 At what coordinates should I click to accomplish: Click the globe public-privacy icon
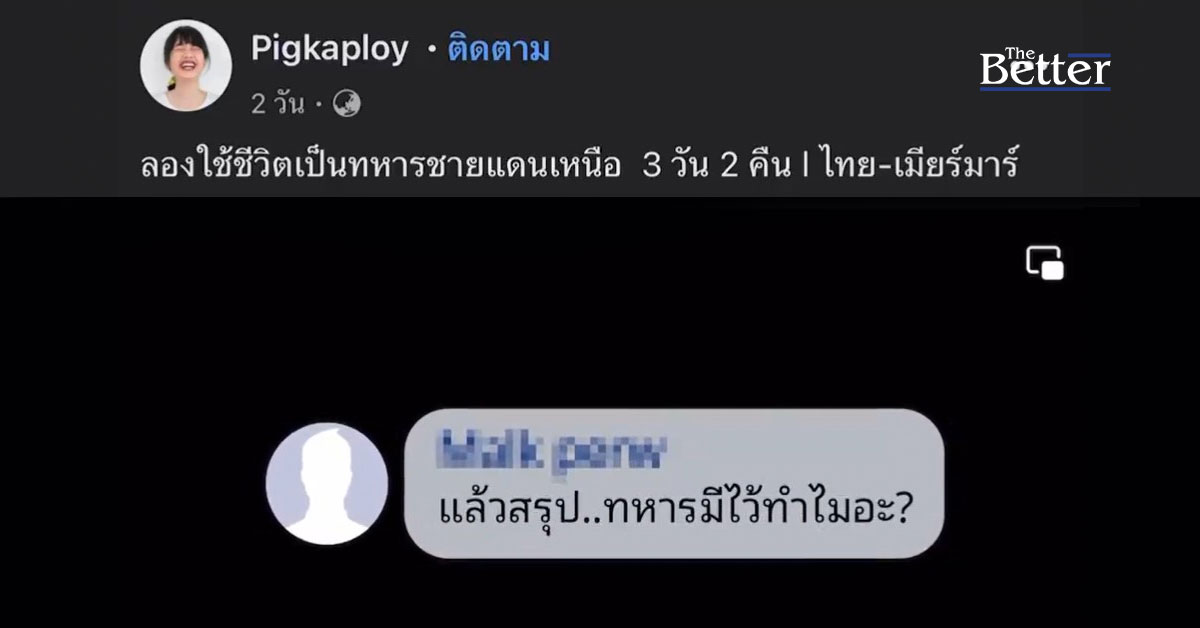coord(346,103)
